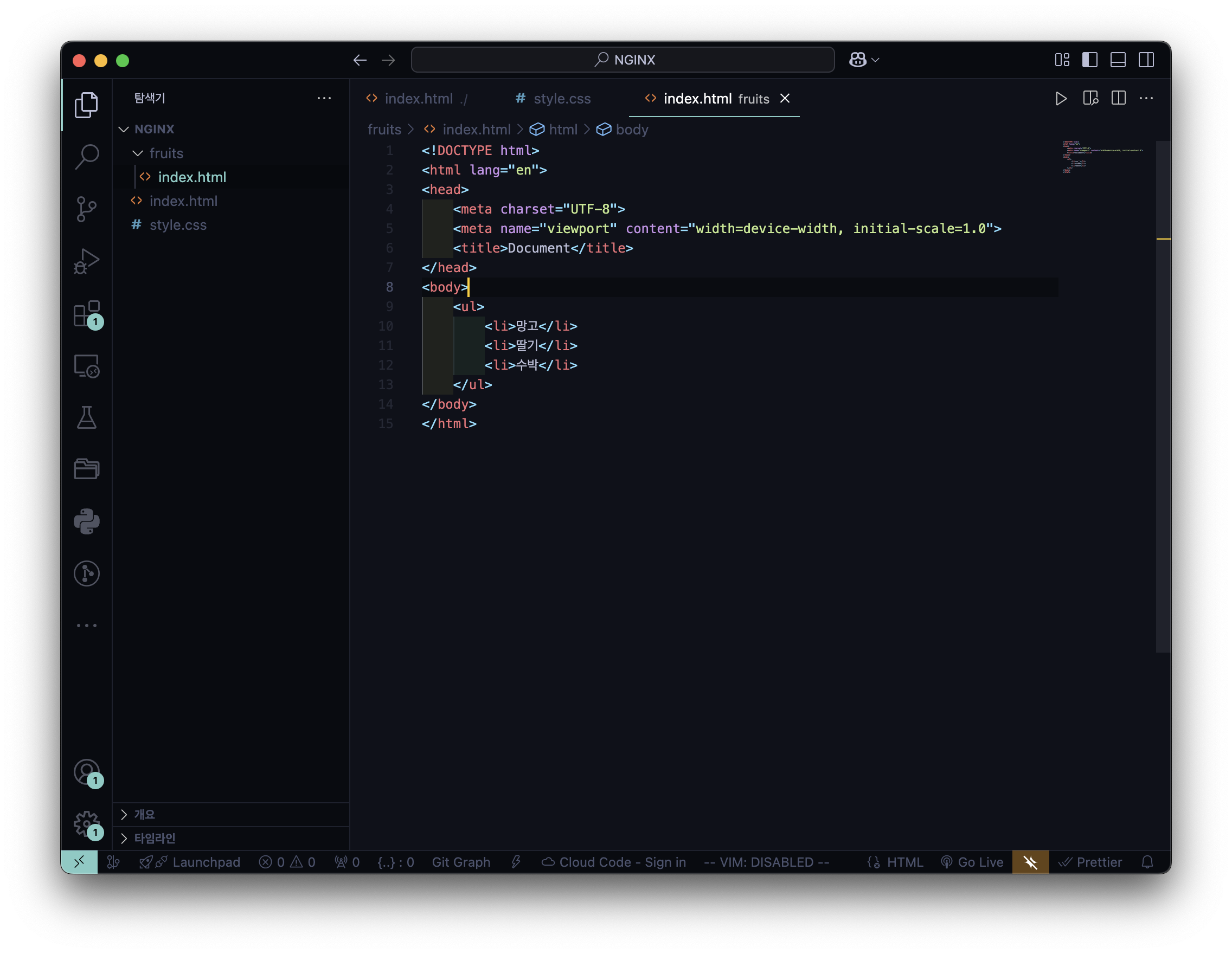The height and width of the screenshot is (954, 1232).
Task: Open the Testing flask view
Action: pyautogui.click(x=86, y=418)
